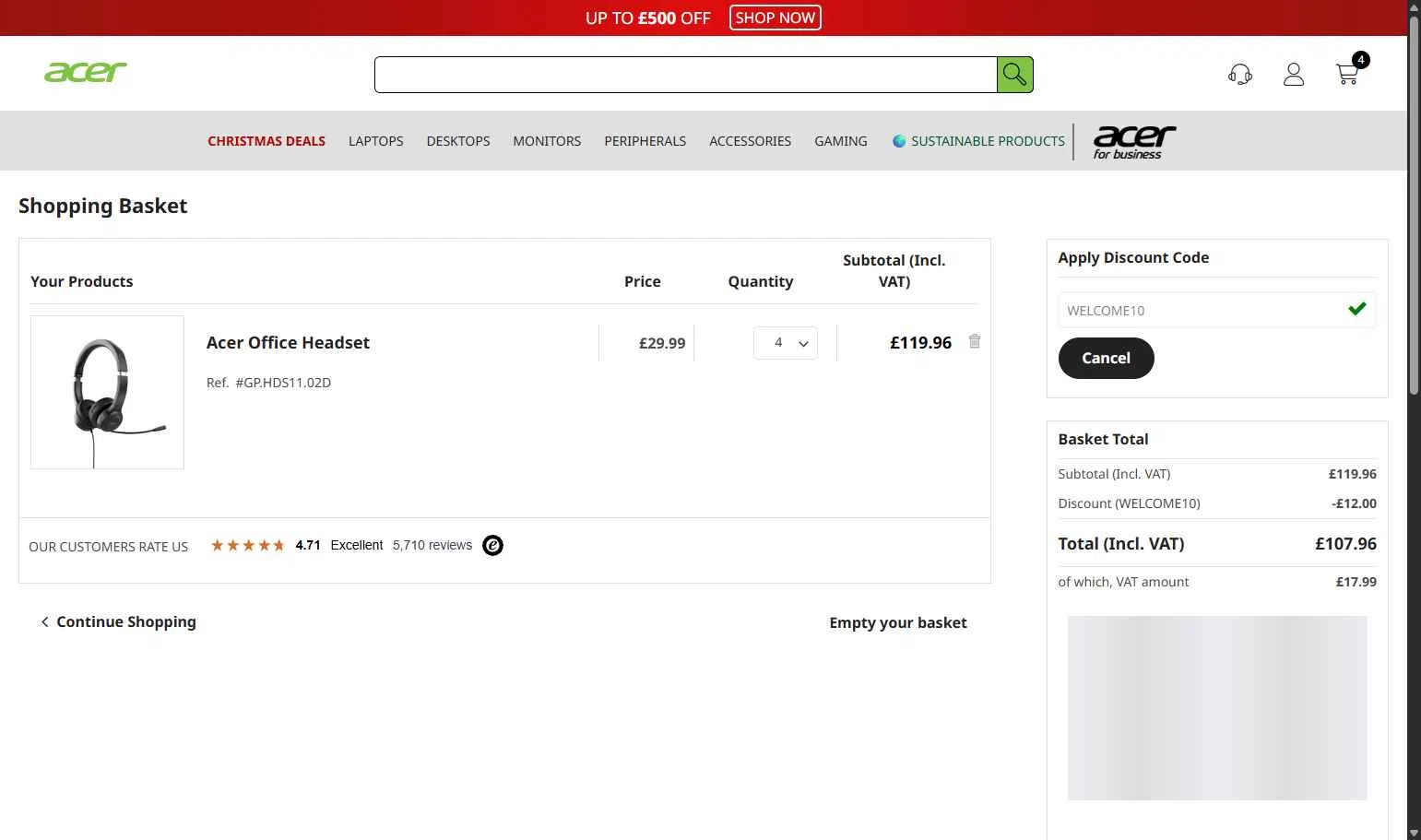Image resolution: width=1421 pixels, height=840 pixels.
Task: Click the 'Apply Discount Code' heading
Action: pyautogui.click(x=1133, y=257)
